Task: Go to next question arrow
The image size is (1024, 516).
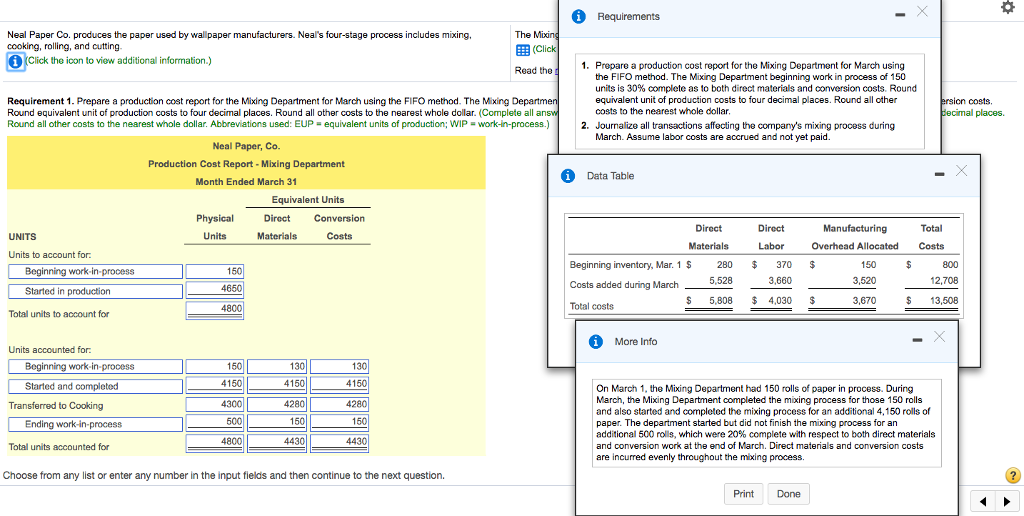Action: point(1008,502)
